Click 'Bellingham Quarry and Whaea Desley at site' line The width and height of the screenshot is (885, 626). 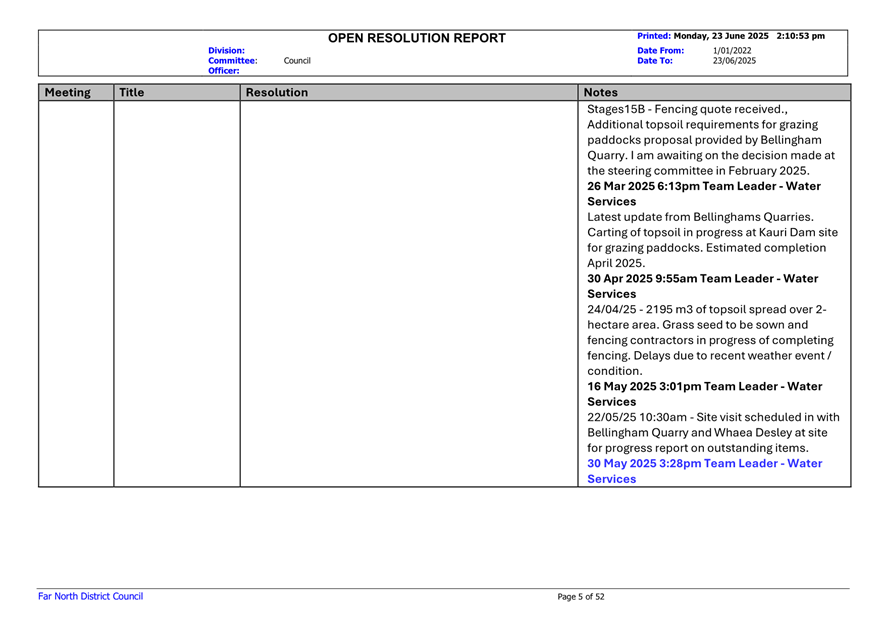(707, 432)
